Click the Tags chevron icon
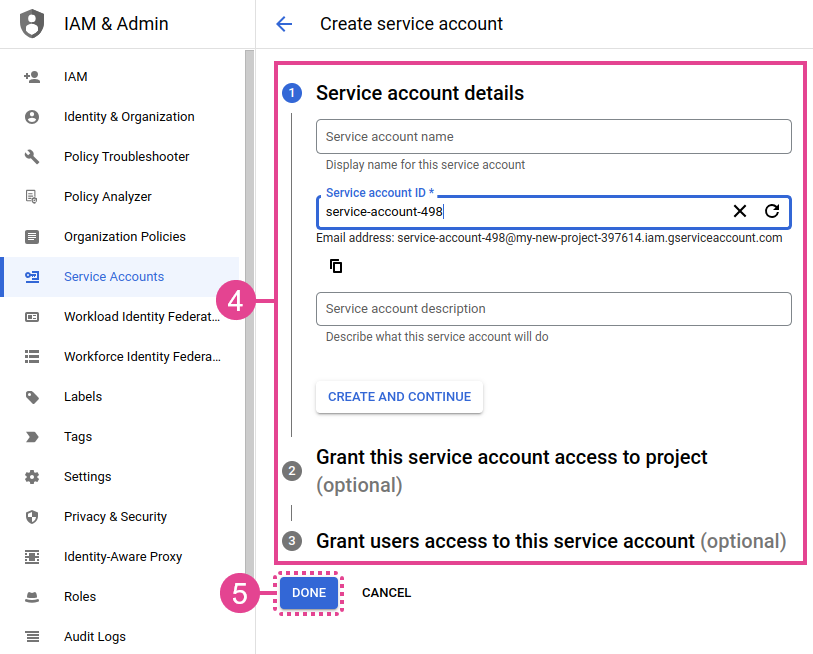The width and height of the screenshot is (813, 654). tap(32, 437)
